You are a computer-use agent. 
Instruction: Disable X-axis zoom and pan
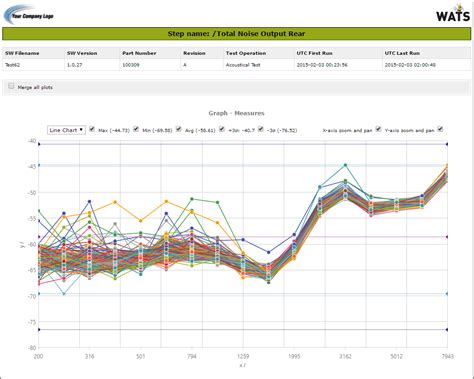pos(378,129)
